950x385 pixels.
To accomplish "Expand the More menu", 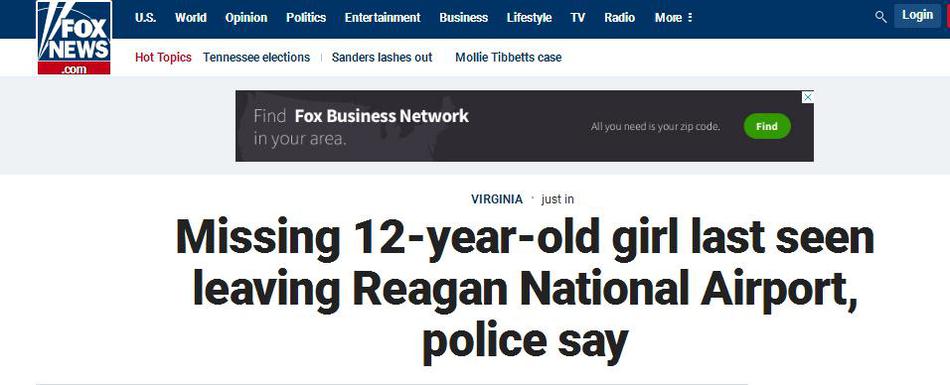I will pyautogui.click(x=673, y=18).
